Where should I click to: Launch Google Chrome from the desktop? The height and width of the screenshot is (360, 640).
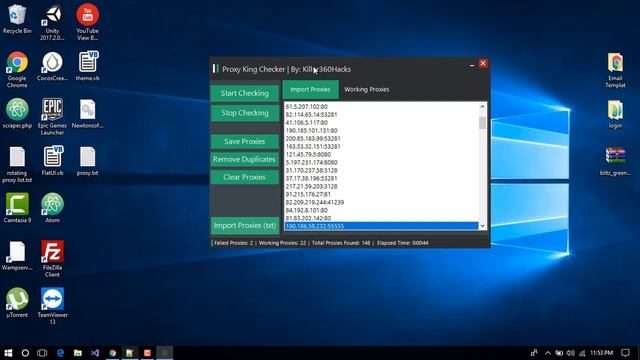(x=17, y=69)
